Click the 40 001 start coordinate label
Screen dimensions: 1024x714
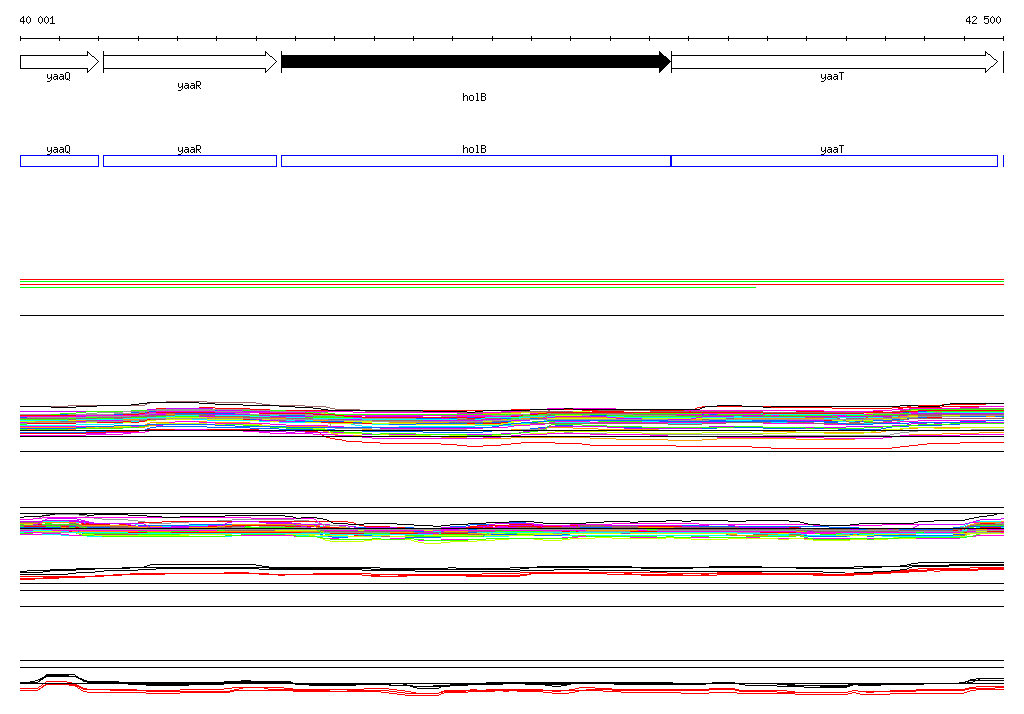(x=37, y=20)
